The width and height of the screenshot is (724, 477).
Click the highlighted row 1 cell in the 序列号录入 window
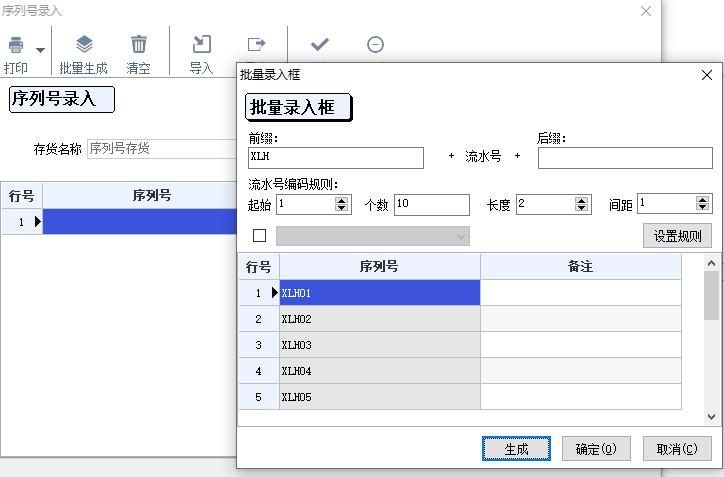139,222
